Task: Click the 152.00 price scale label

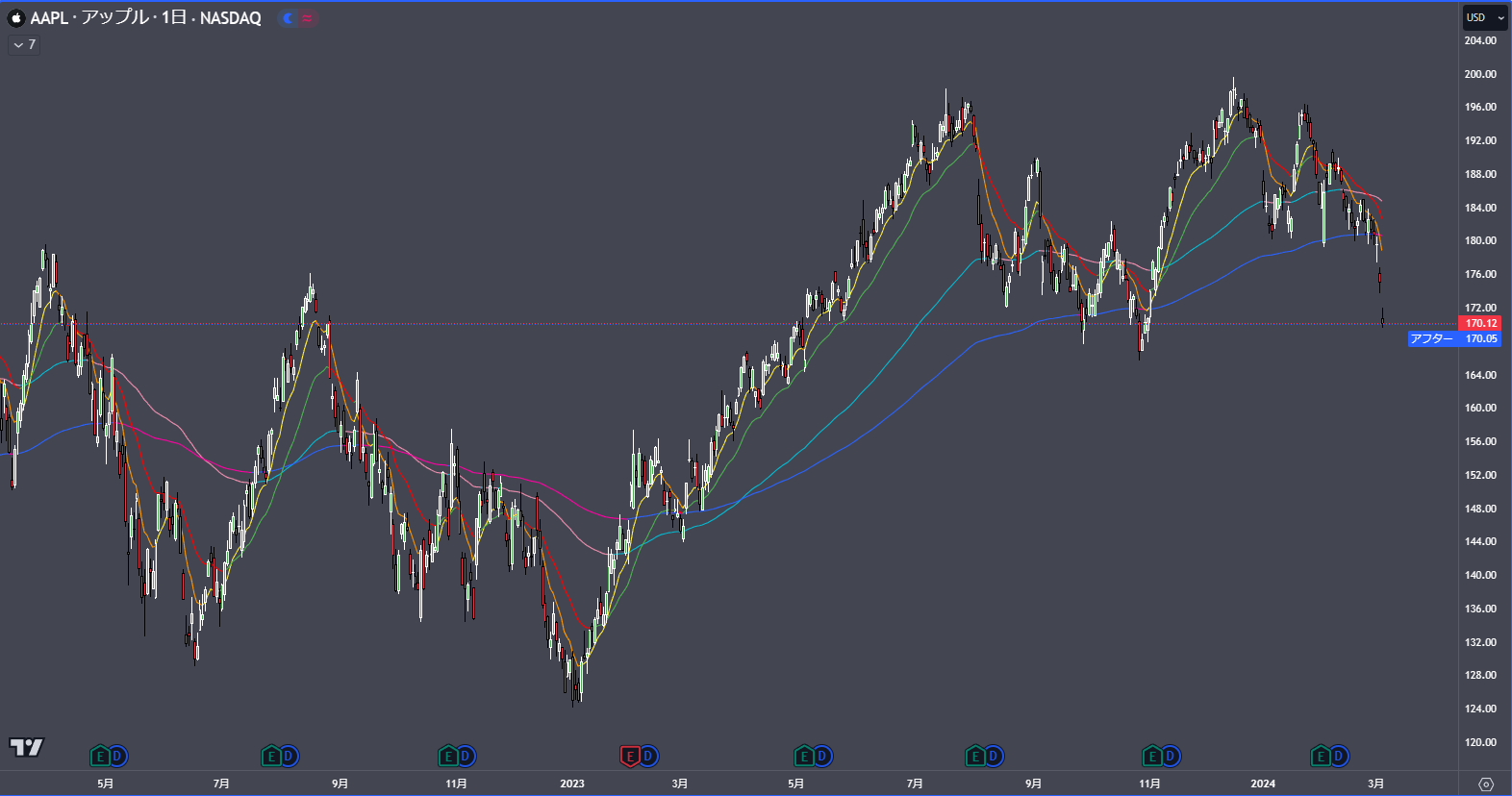Action: point(1480,475)
